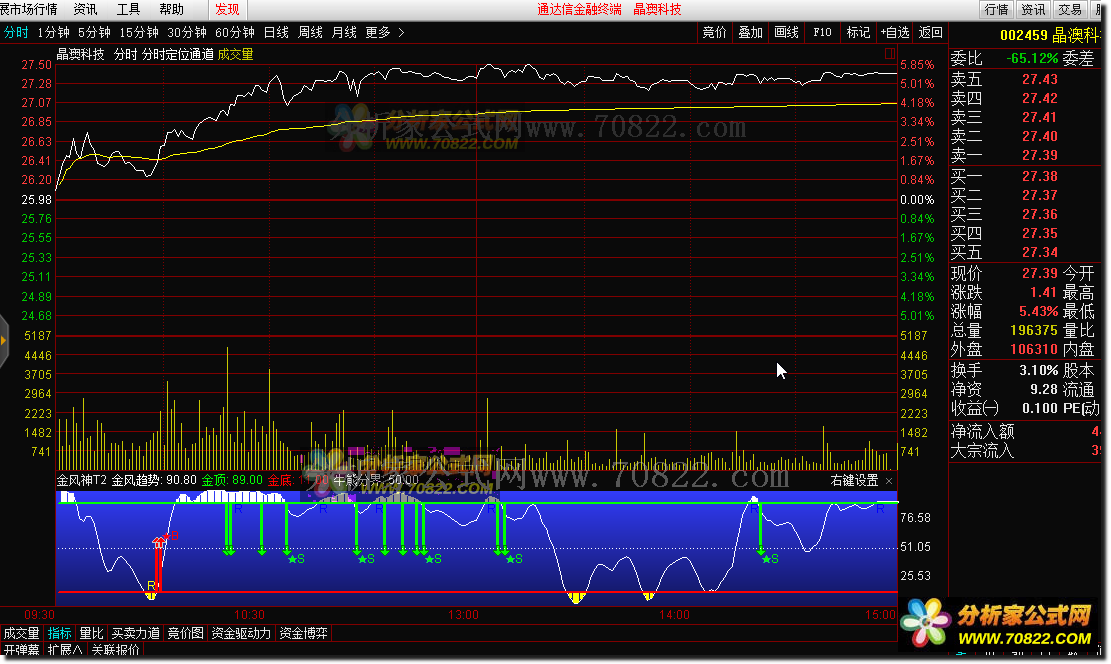
Task: Open the 帮助 menu
Action: pyautogui.click(x=171, y=9)
